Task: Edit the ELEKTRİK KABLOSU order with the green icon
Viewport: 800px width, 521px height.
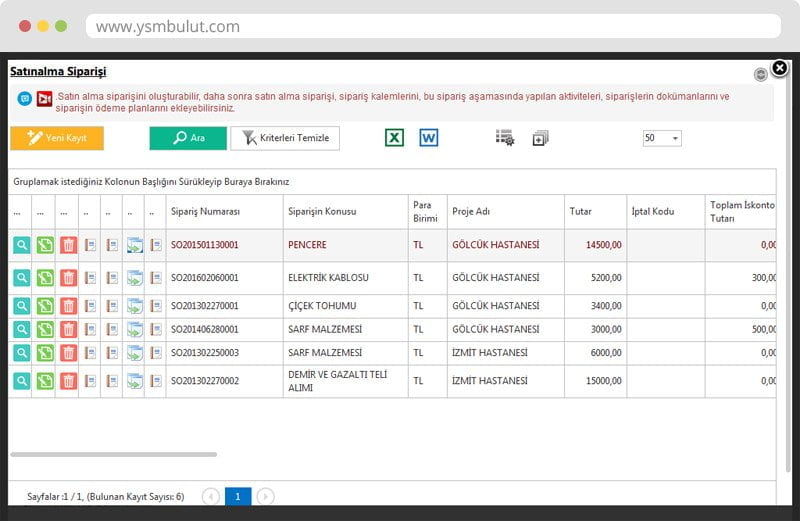Action: click(45, 277)
